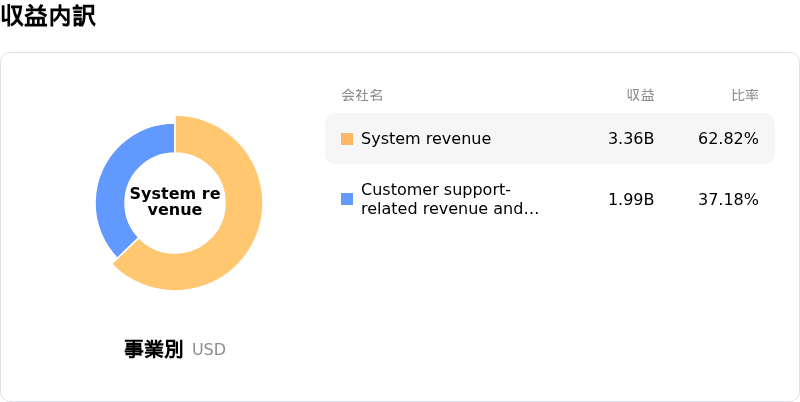Click the truncated ellipsis in Customer support name

tap(532, 210)
